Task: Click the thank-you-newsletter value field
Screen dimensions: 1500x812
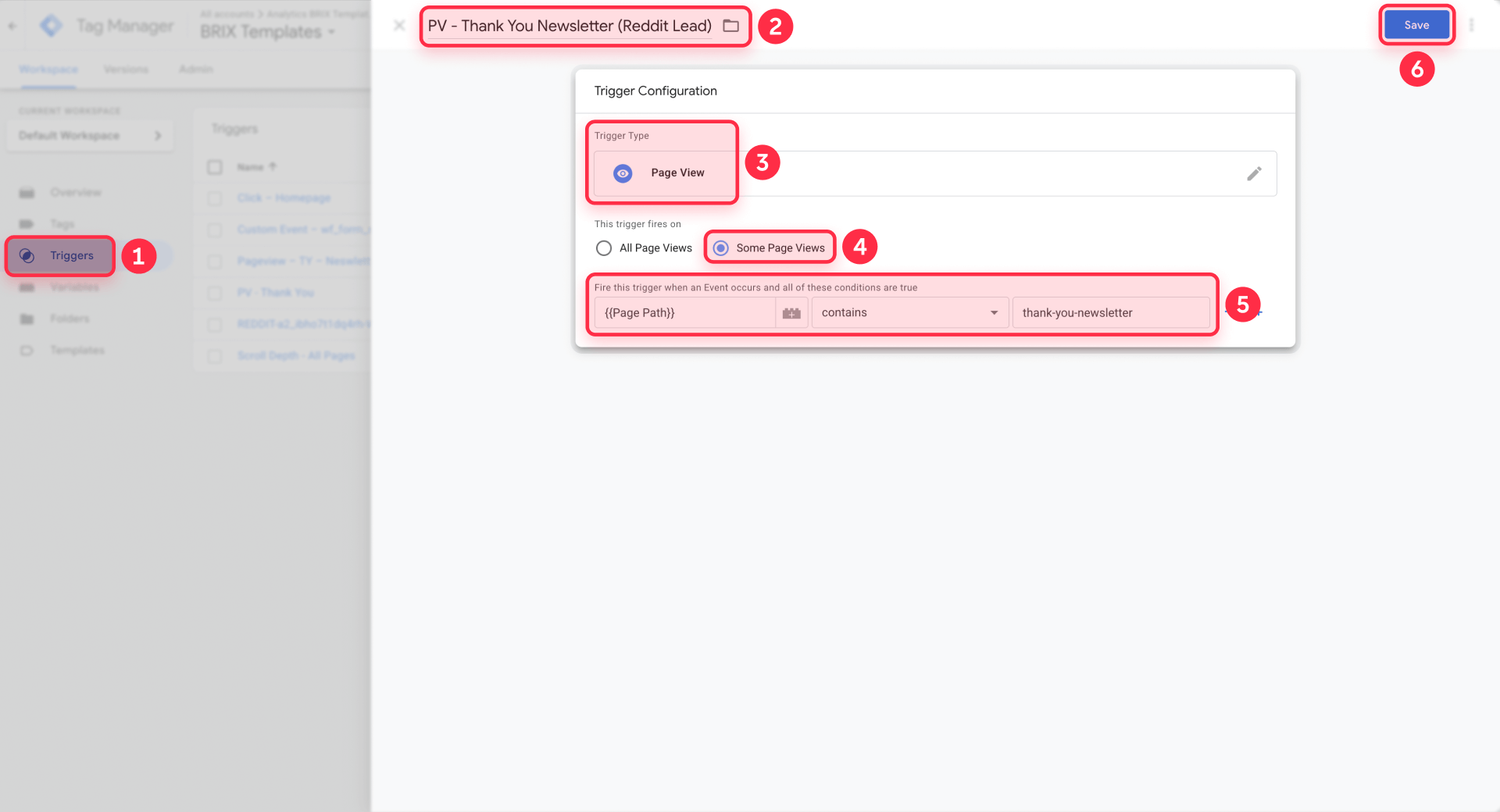Action: coord(1111,312)
